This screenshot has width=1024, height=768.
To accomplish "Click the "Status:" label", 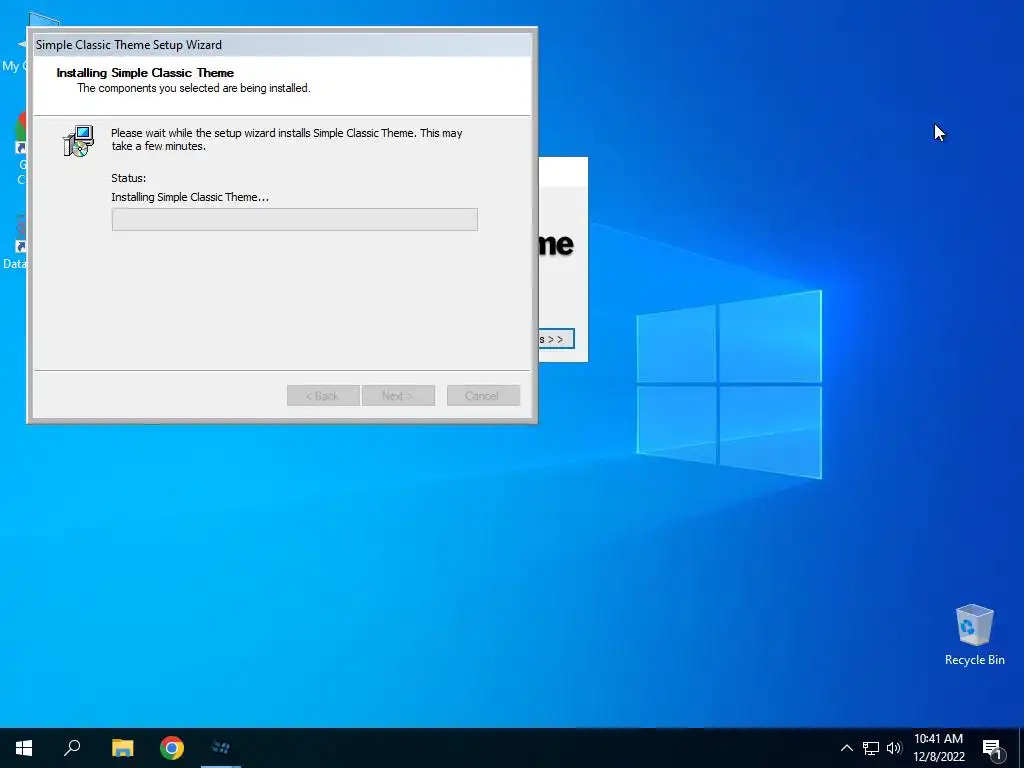I will 129,178.
